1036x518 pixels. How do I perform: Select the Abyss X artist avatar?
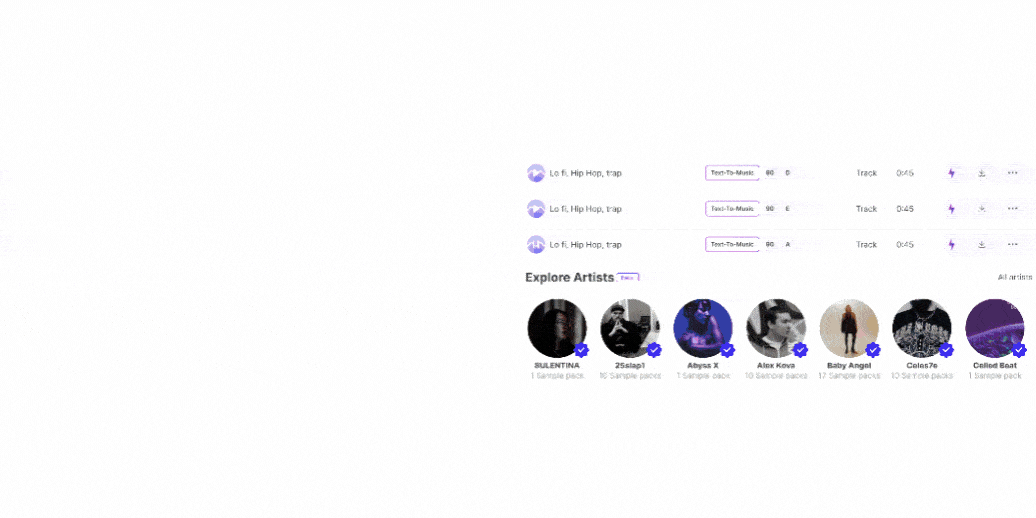(x=703, y=328)
